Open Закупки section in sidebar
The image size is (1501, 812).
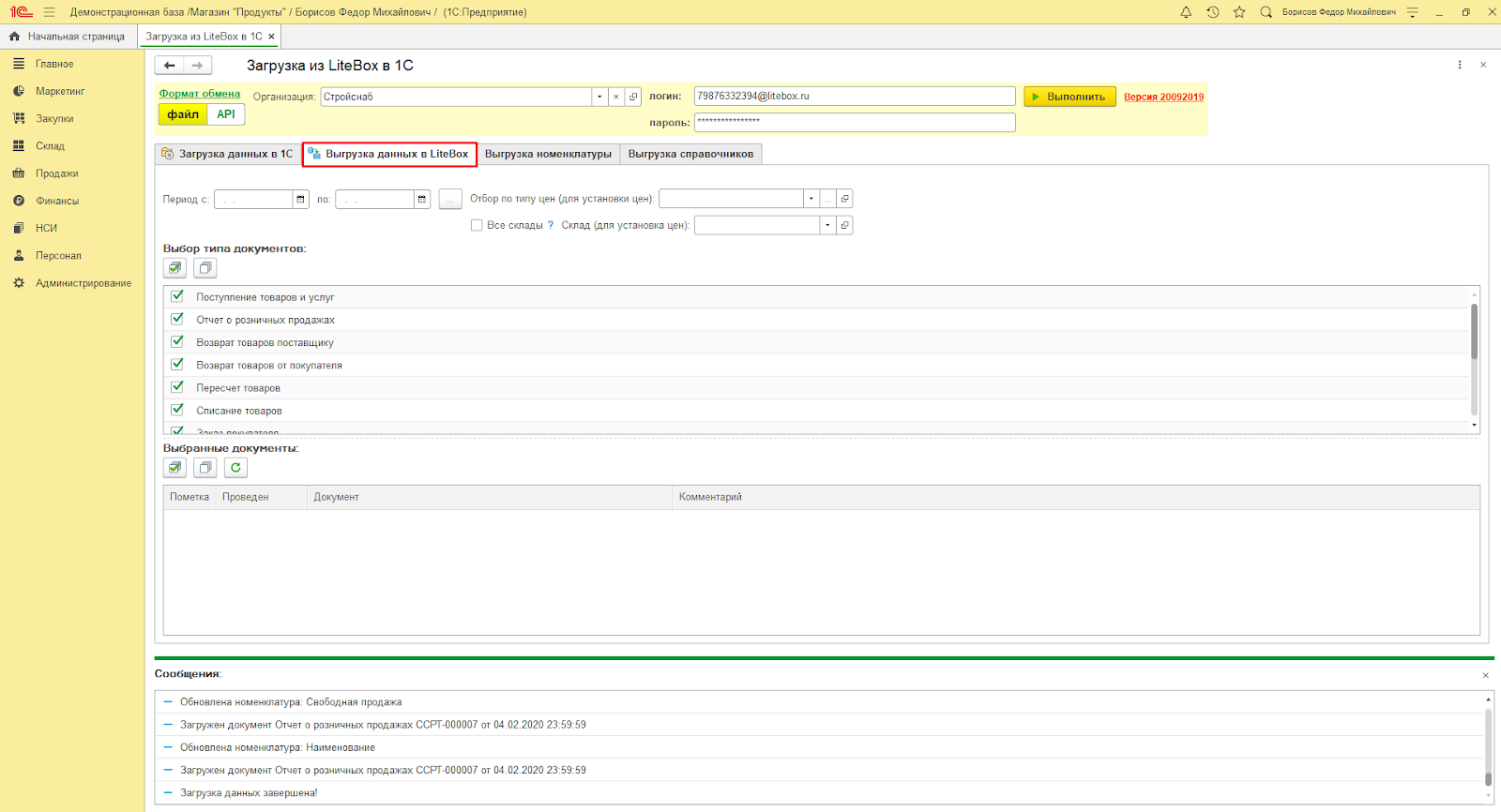[54, 119]
